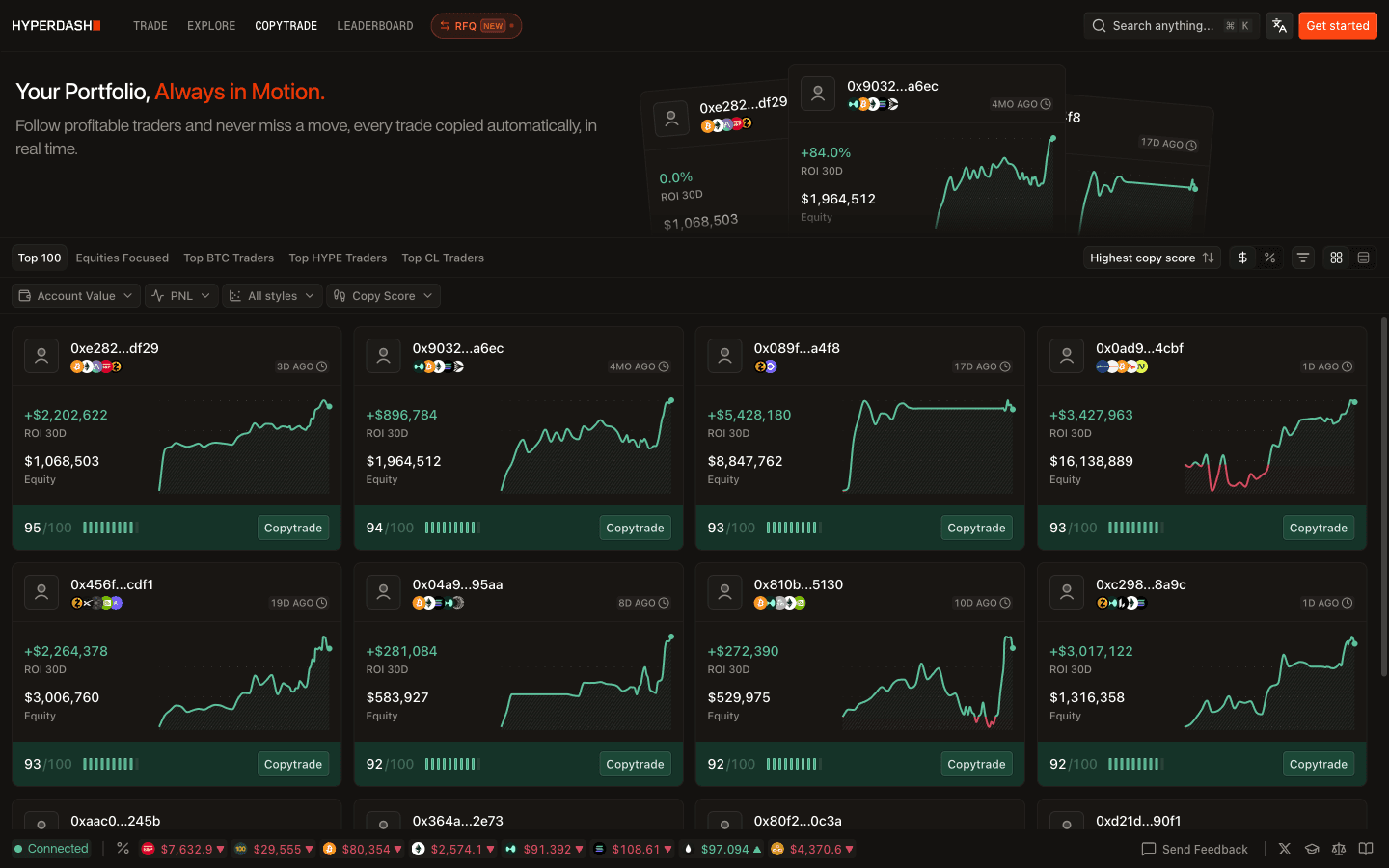
Task: Click the X (Twitter) icon in footer
Action: click(x=1285, y=849)
